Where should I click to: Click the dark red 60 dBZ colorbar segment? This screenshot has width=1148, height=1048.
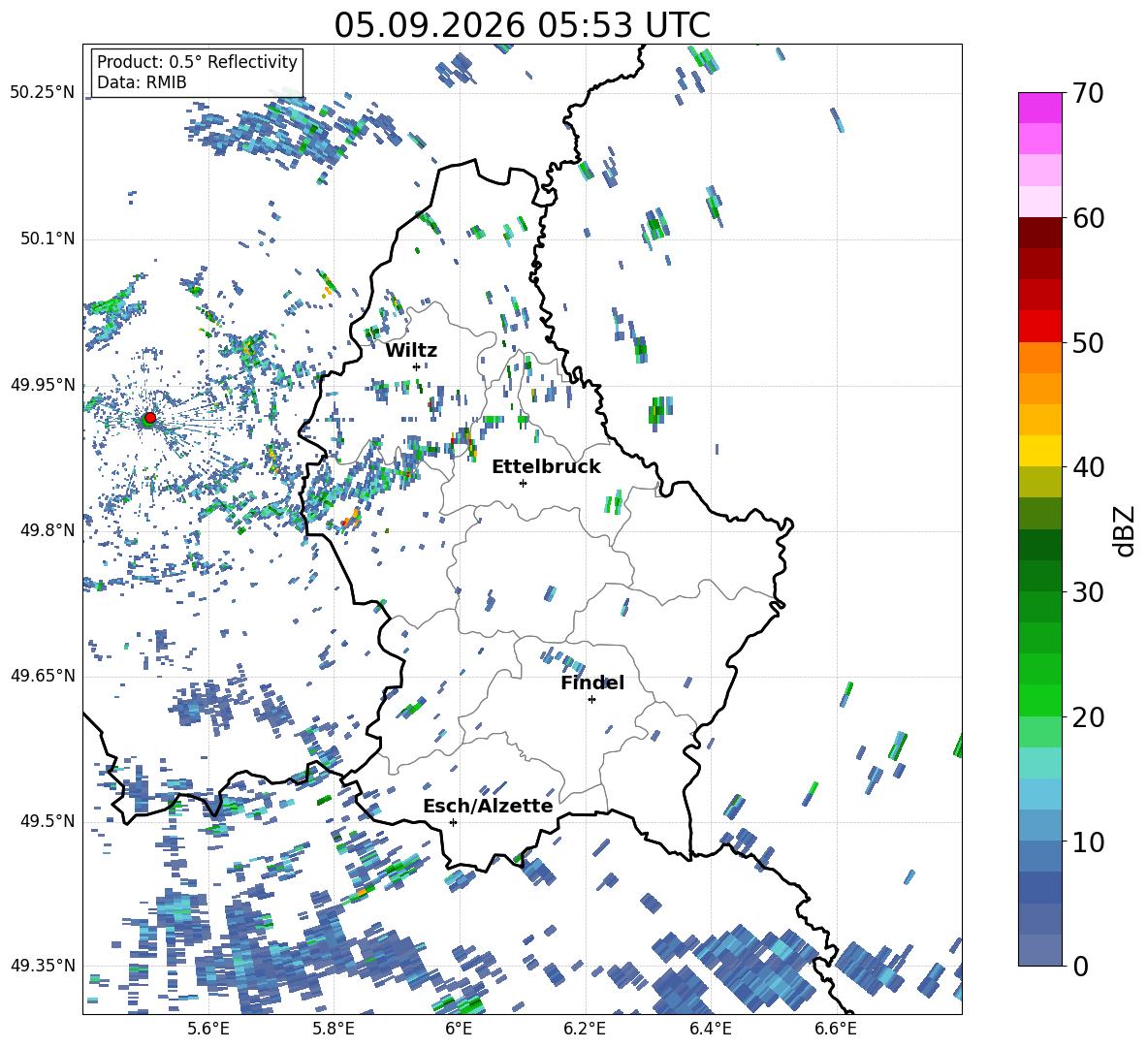[x=1039, y=233]
